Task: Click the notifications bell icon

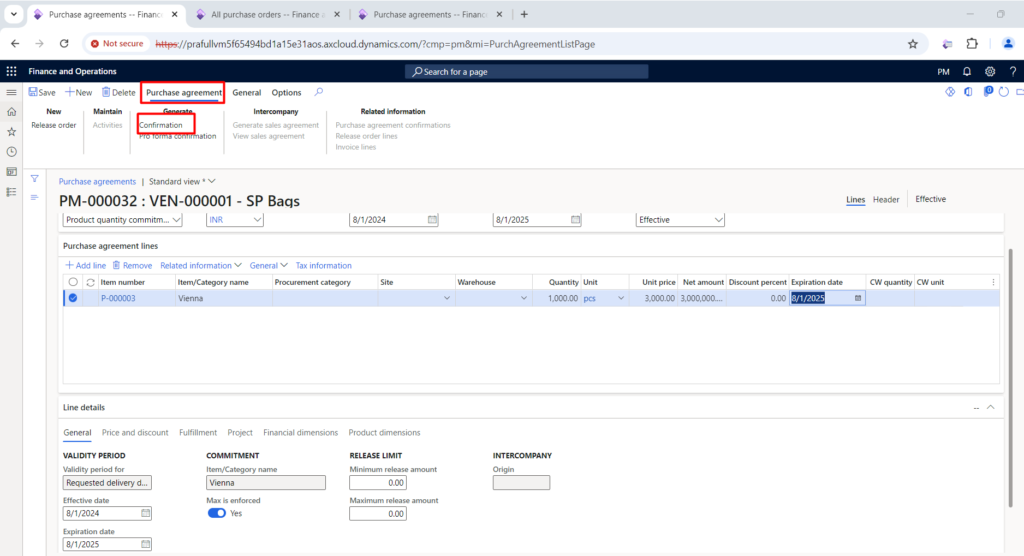Action: (x=967, y=71)
